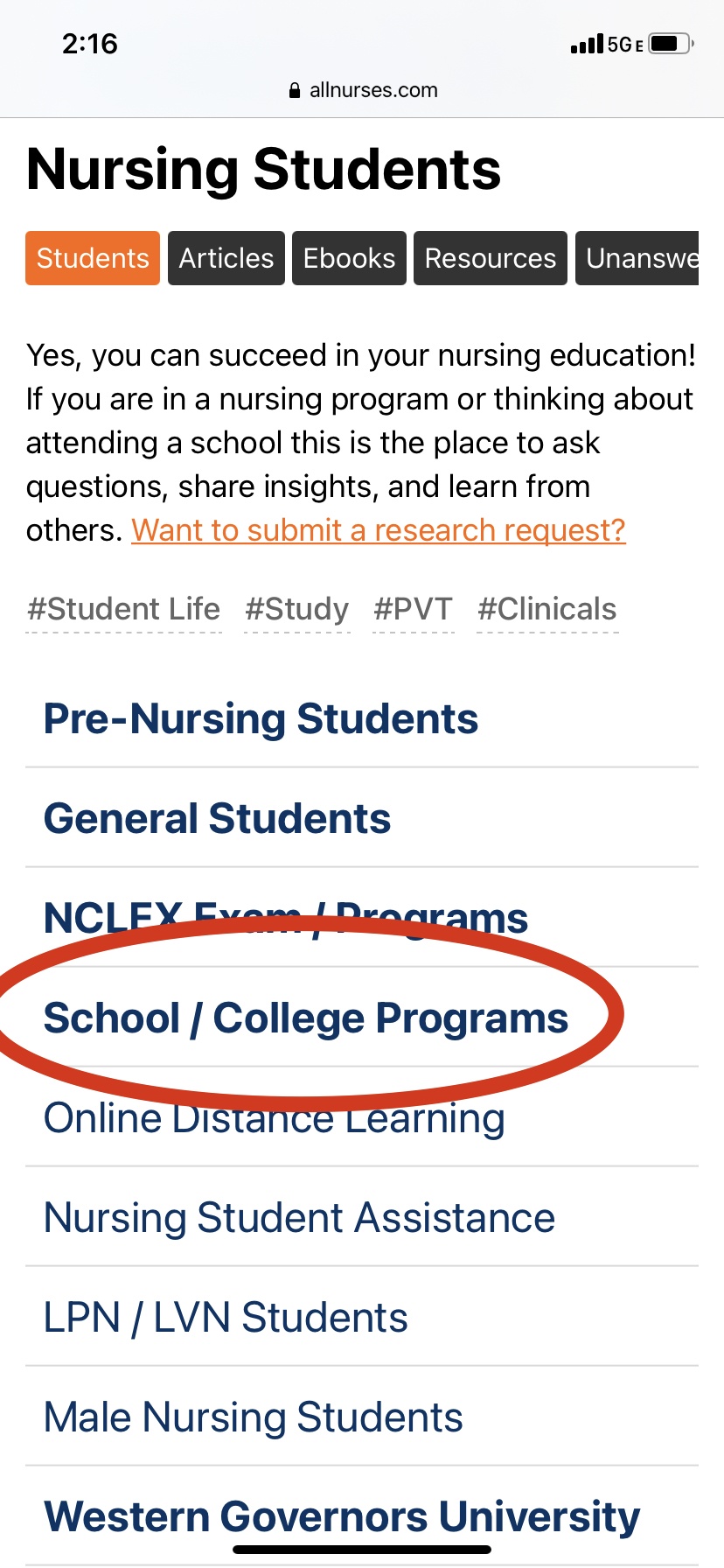Open the Unanswered tab
The height and width of the screenshot is (1568, 724).
(638, 258)
